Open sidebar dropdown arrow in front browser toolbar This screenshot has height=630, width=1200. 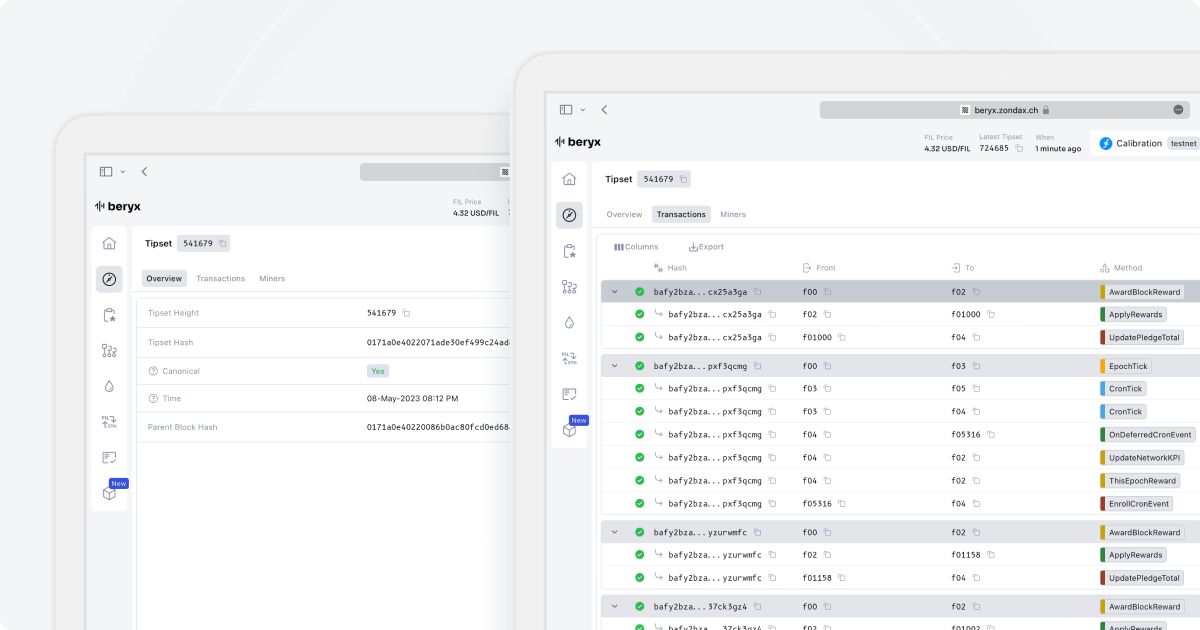click(x=582, y=110)
